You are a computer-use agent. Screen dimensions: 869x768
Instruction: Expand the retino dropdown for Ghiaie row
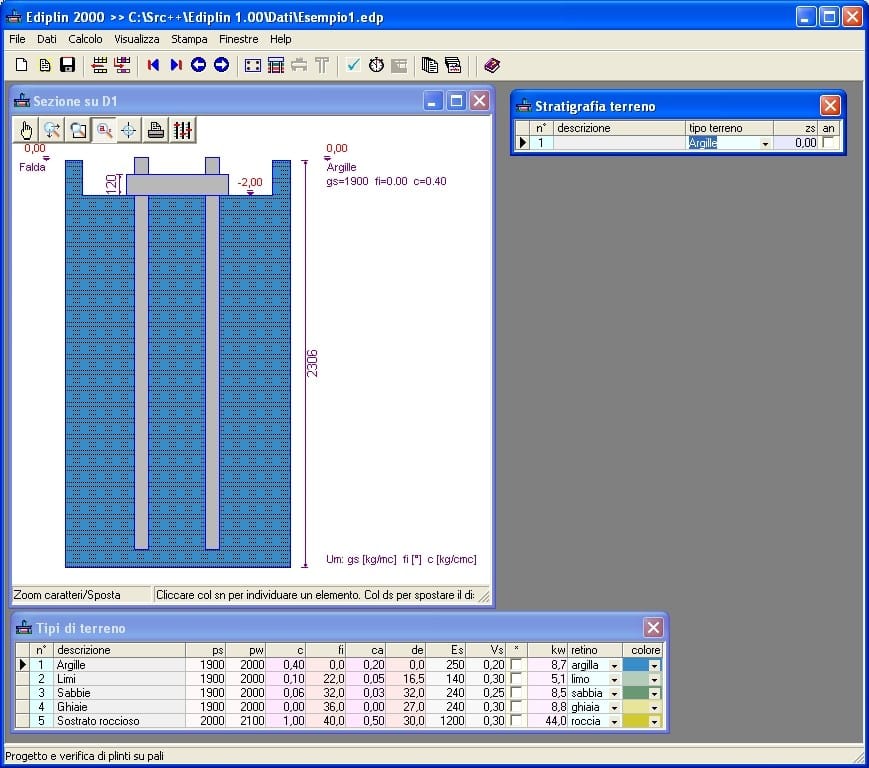point(614,707)
